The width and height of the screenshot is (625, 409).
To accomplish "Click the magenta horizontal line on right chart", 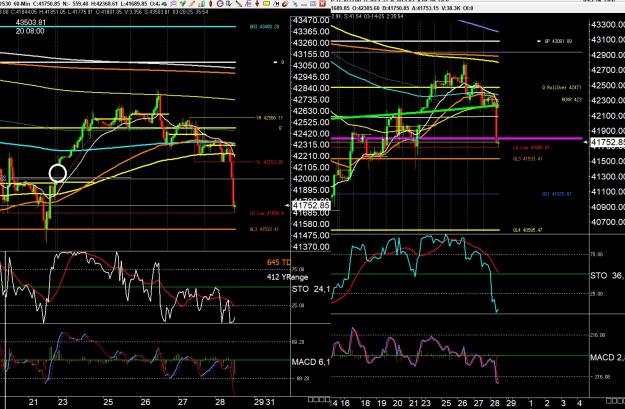I will tap(456, 139).
